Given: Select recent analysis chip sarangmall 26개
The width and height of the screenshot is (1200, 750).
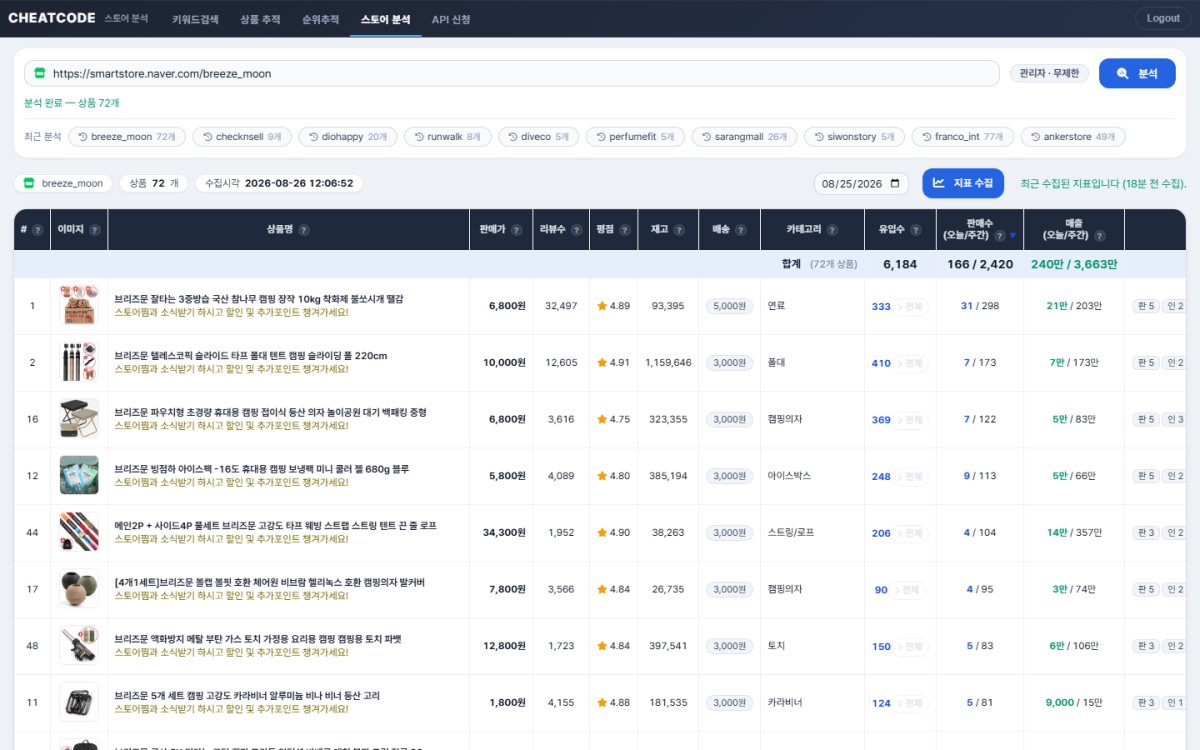Looking at the screenshot, I should (743, 137).
